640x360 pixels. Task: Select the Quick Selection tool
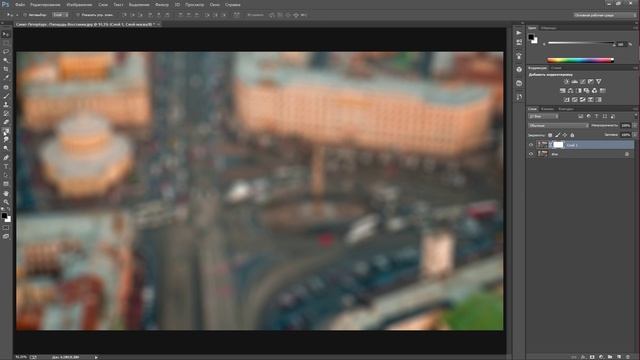pyautogui.click(x=6, y=60)
